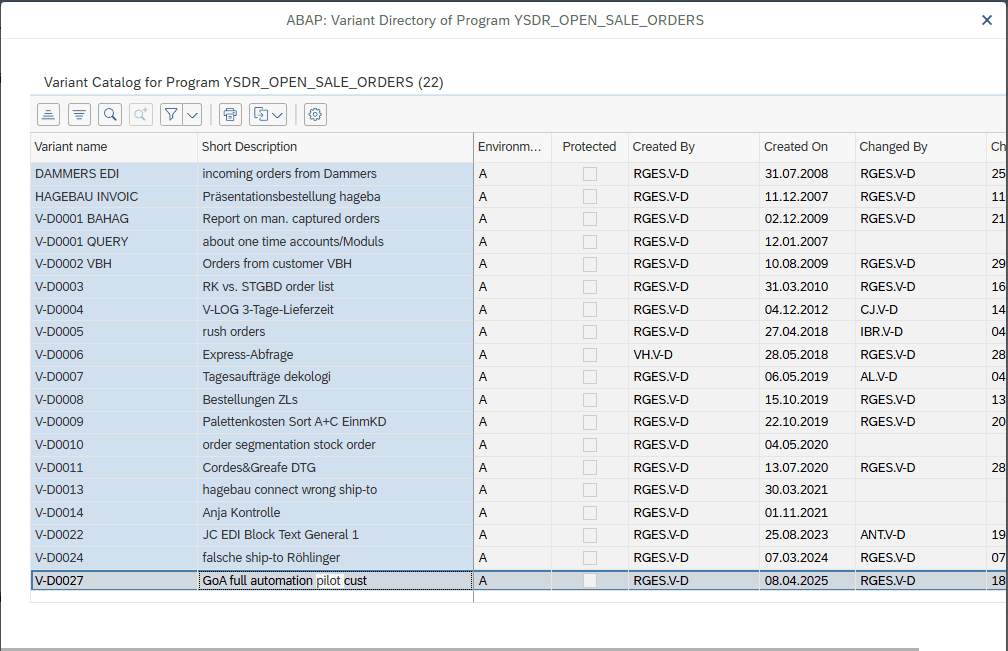Click Changed By value AL.V-D
The height and width of the screenshot is (651, 1008).
(879, 377)
